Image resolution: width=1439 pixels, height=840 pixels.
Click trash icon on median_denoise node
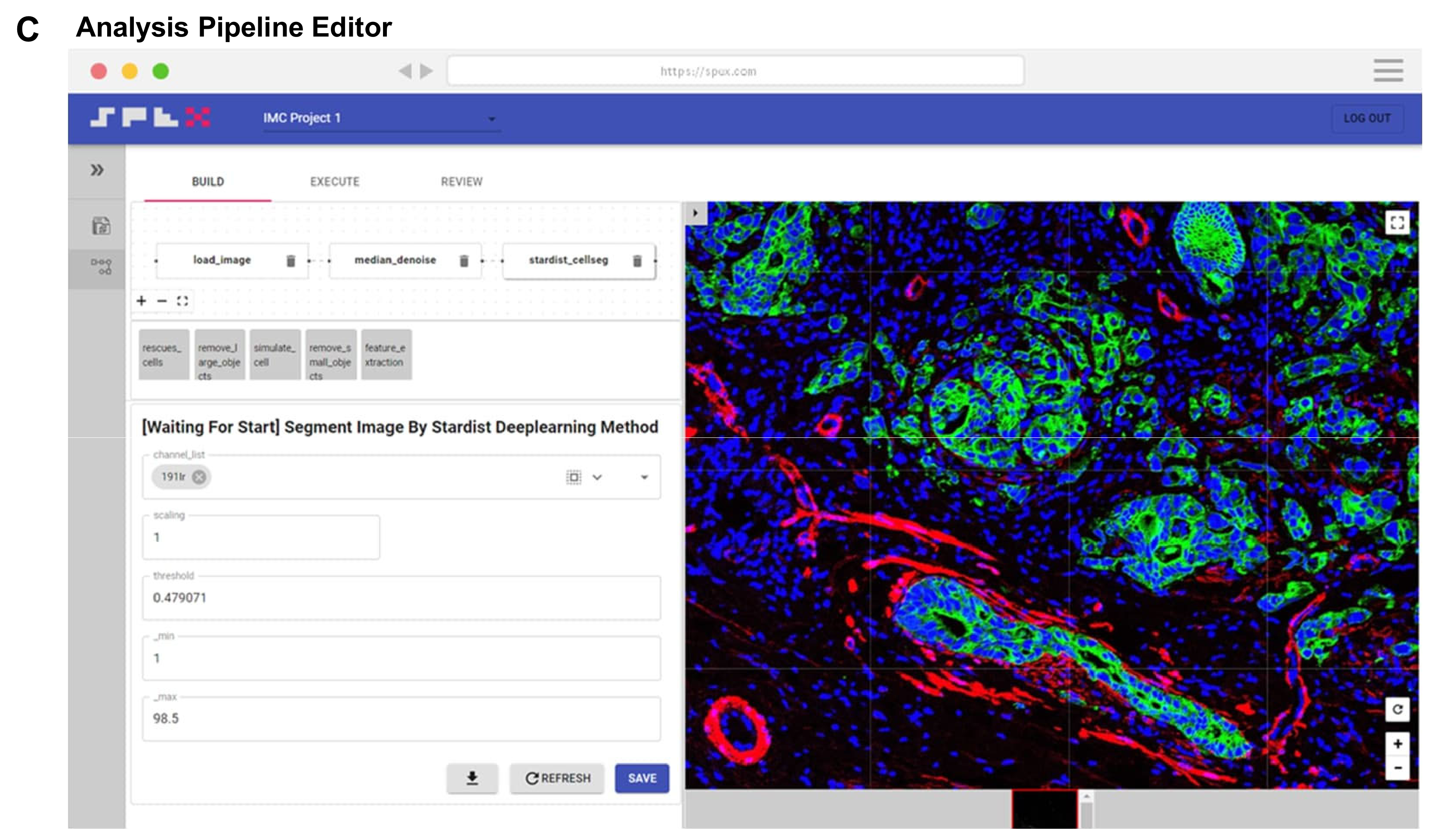coord(464,261)
